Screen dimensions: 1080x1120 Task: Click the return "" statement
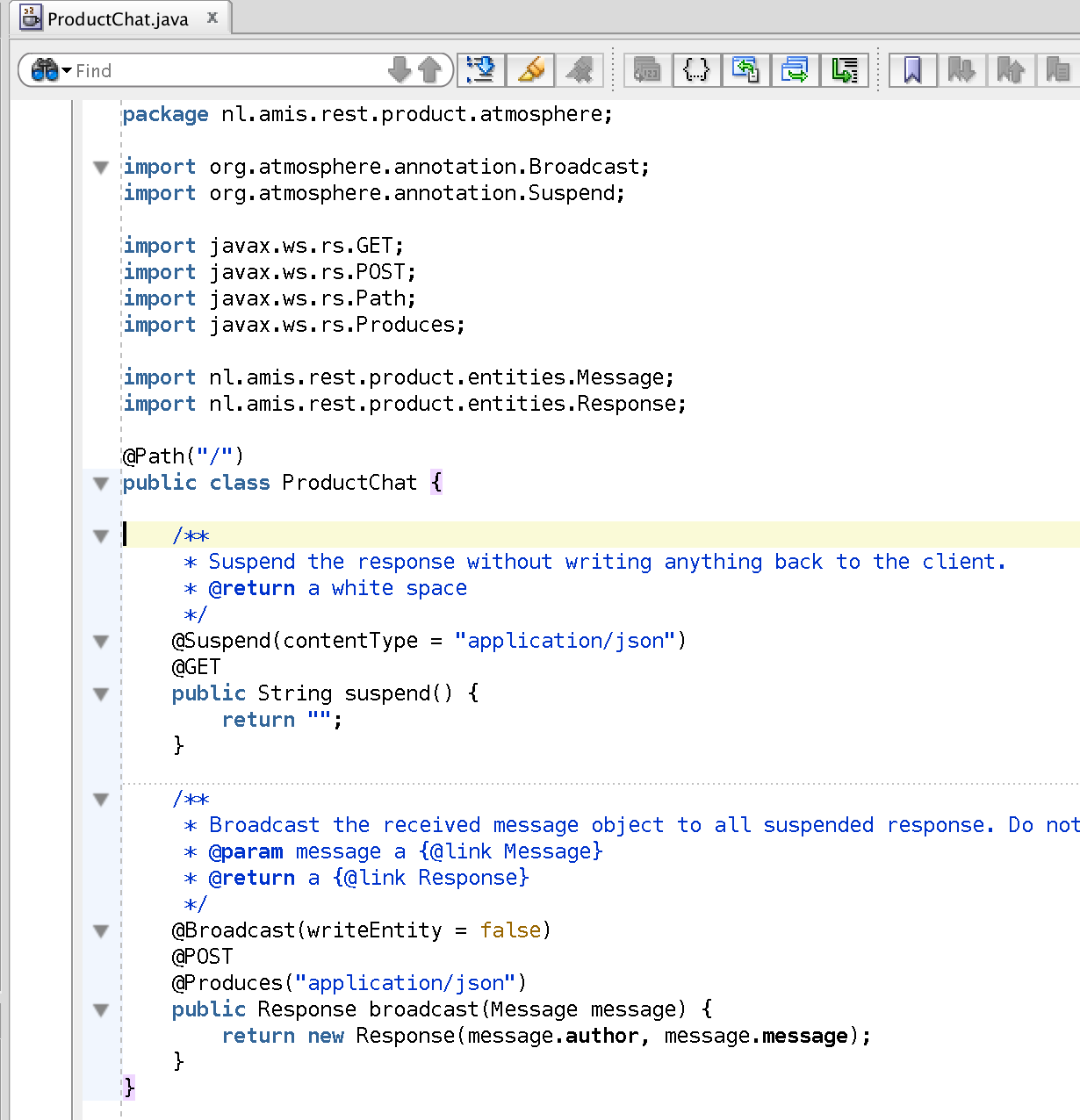pyautogui.click(x=282, y=720)
